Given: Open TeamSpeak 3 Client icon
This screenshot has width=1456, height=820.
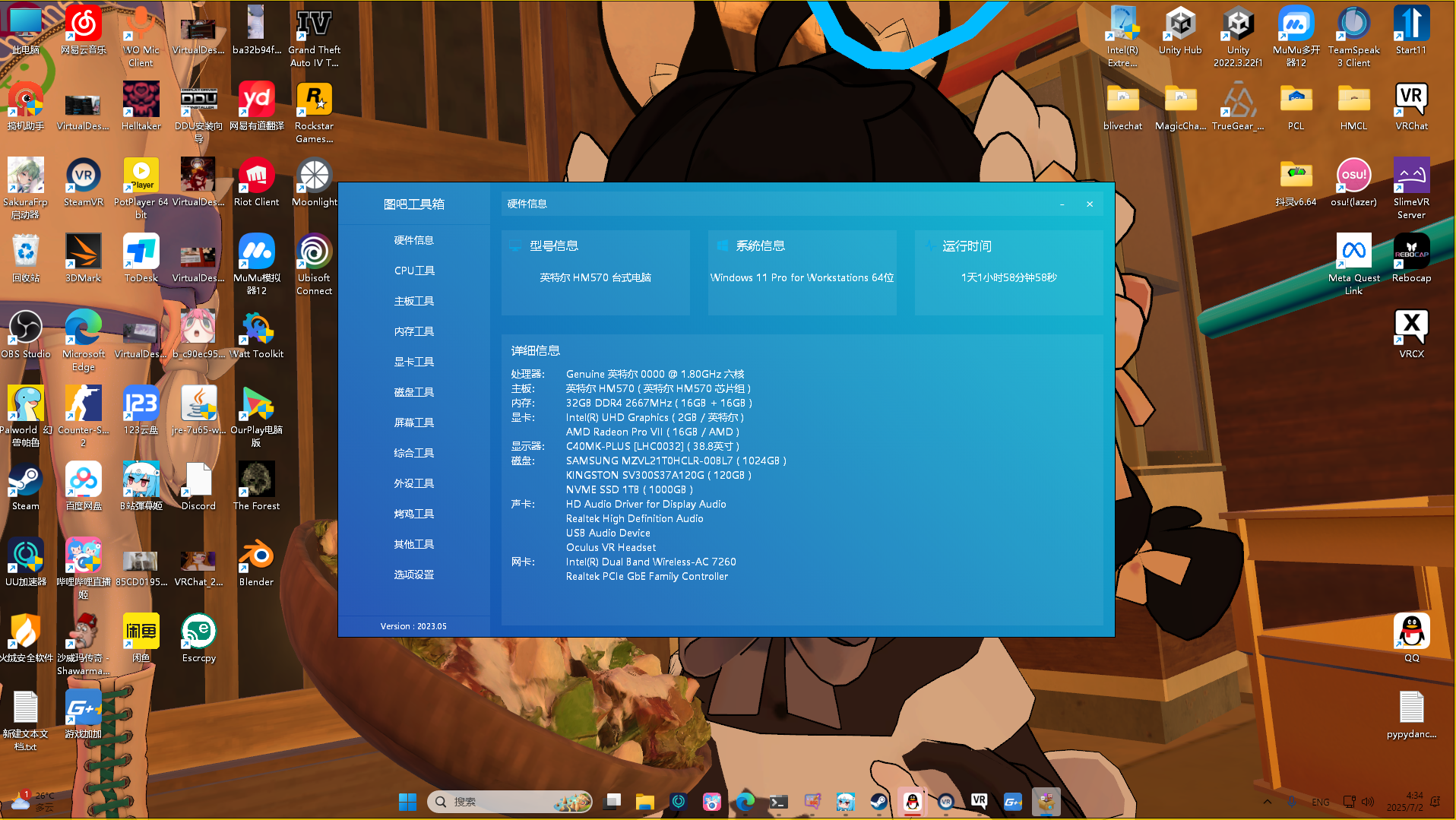Looking at the screenshot, I should pos(1353,36).
